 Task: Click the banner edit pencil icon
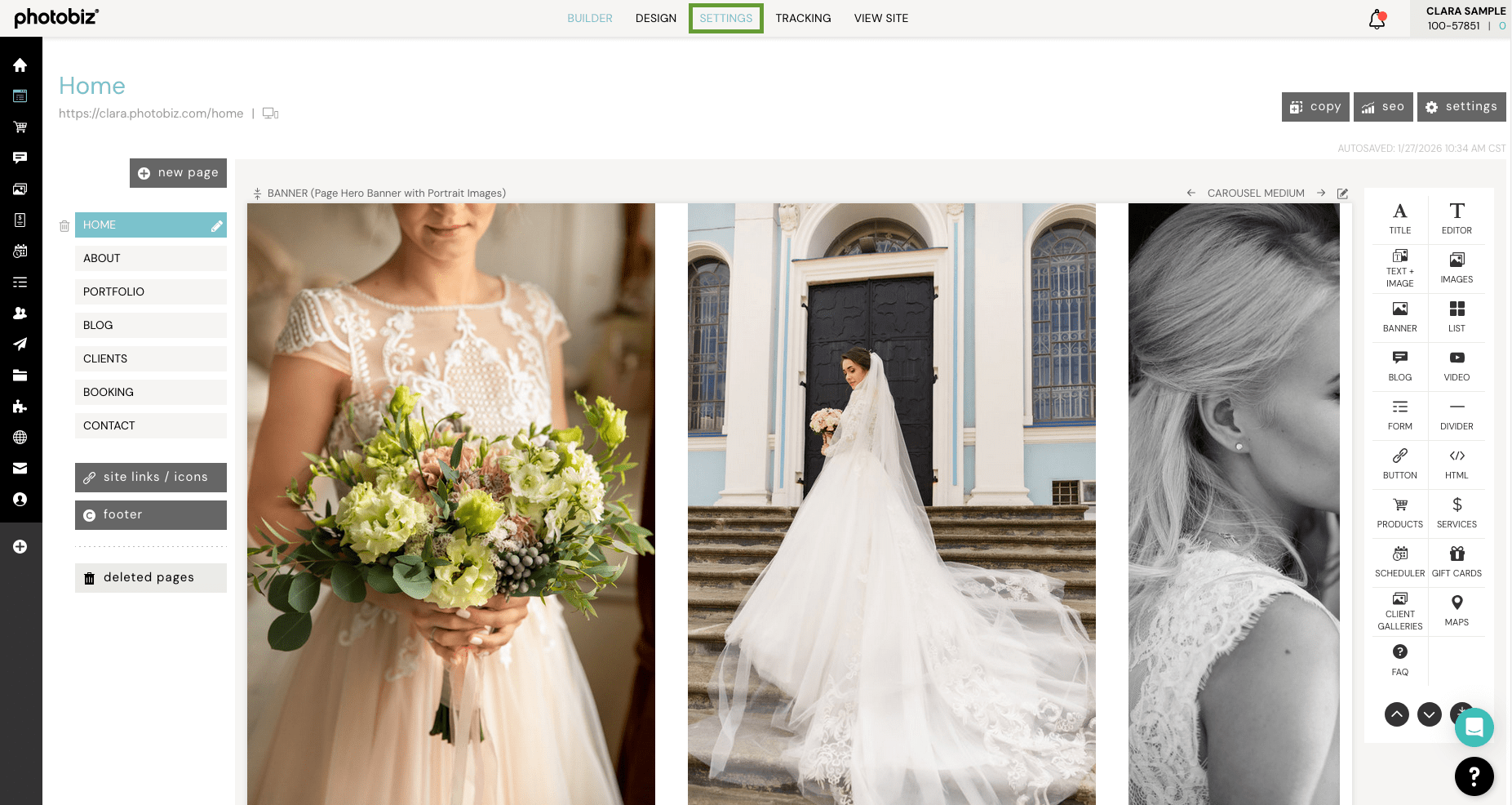point(1343,193)
